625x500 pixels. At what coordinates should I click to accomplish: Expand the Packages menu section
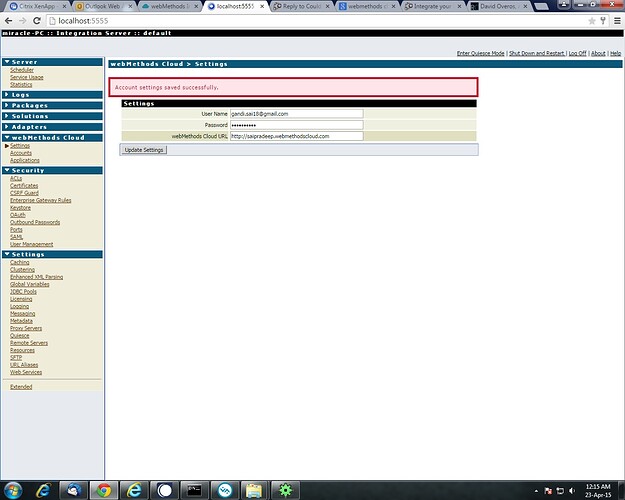pyautogui.click(x=52, y=106)
